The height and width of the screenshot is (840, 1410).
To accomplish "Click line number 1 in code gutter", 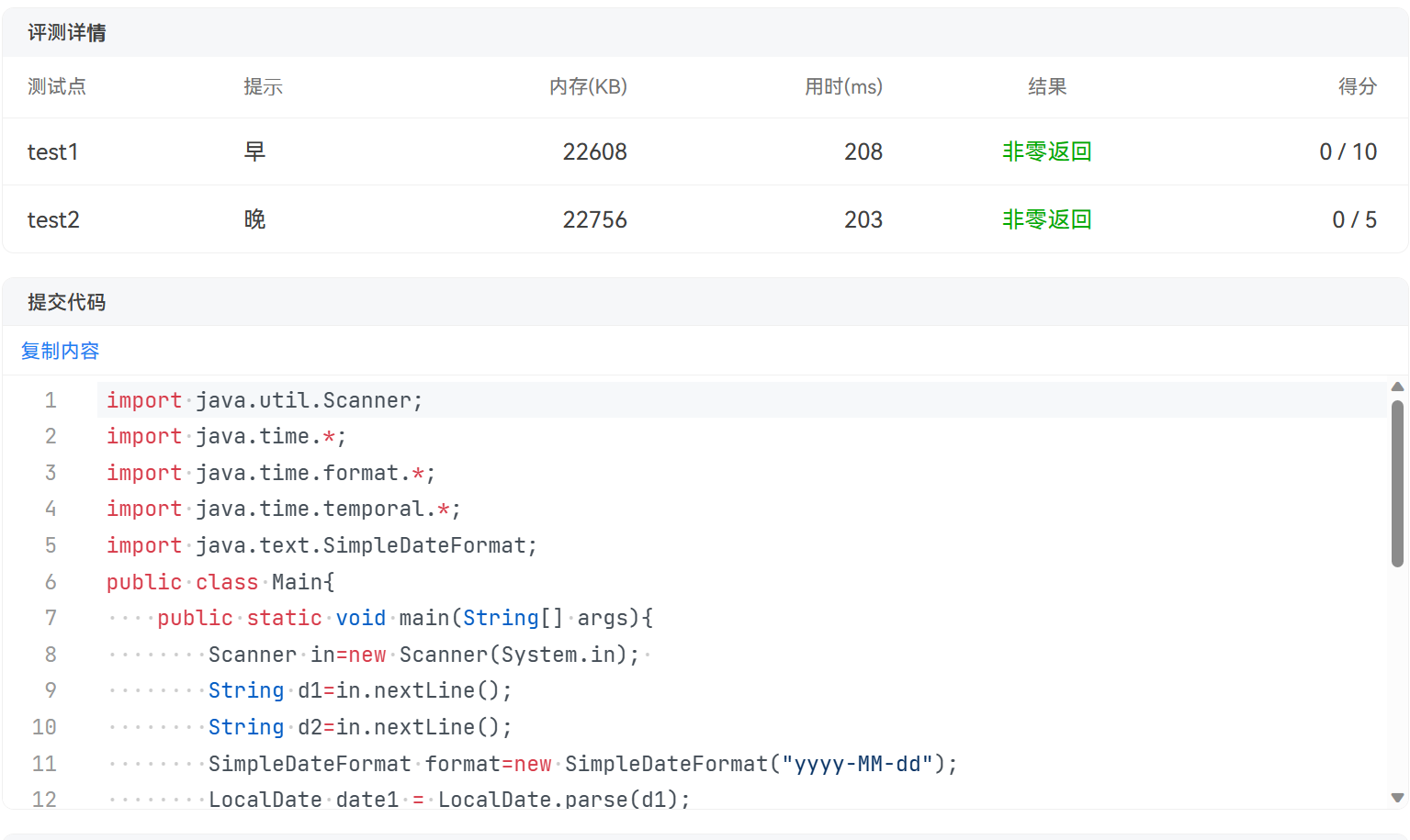I will pyautogui.click(x=51, y=400).
